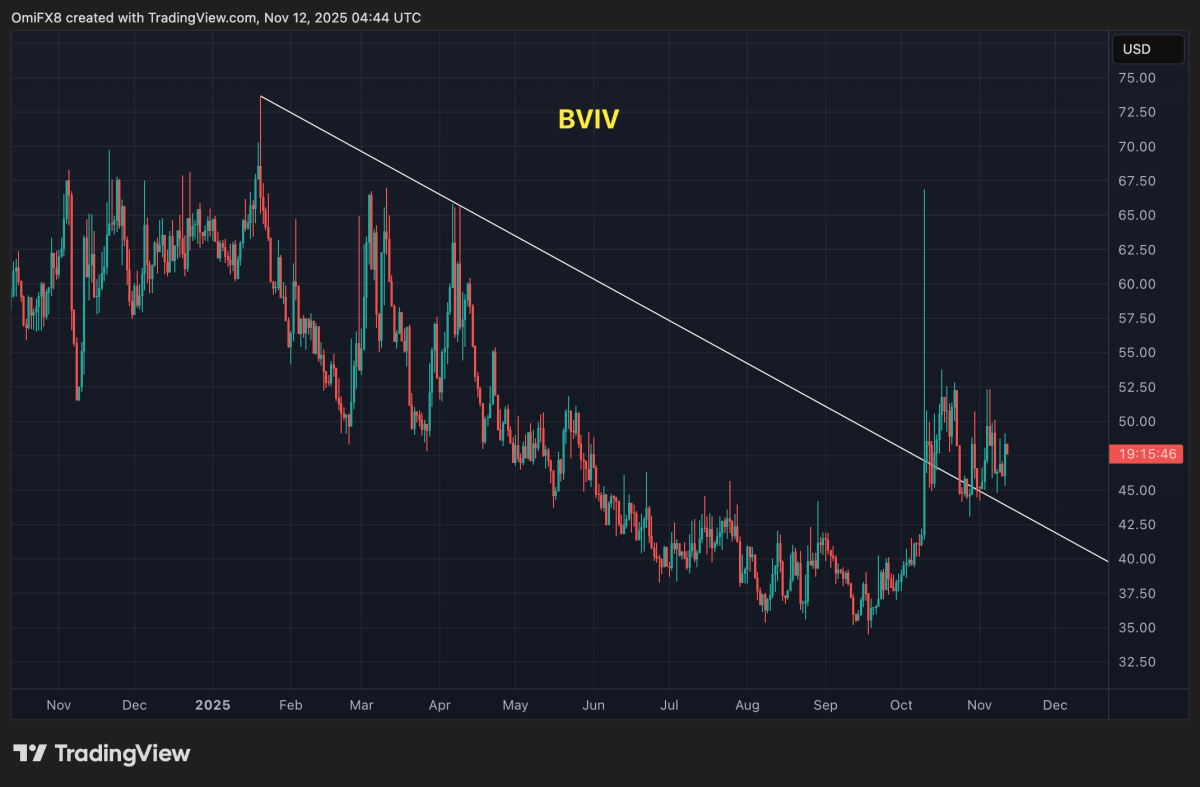Click the Dec label at timeline's right end
Screen dimensions: 1200x787
tap(1054, 705)
